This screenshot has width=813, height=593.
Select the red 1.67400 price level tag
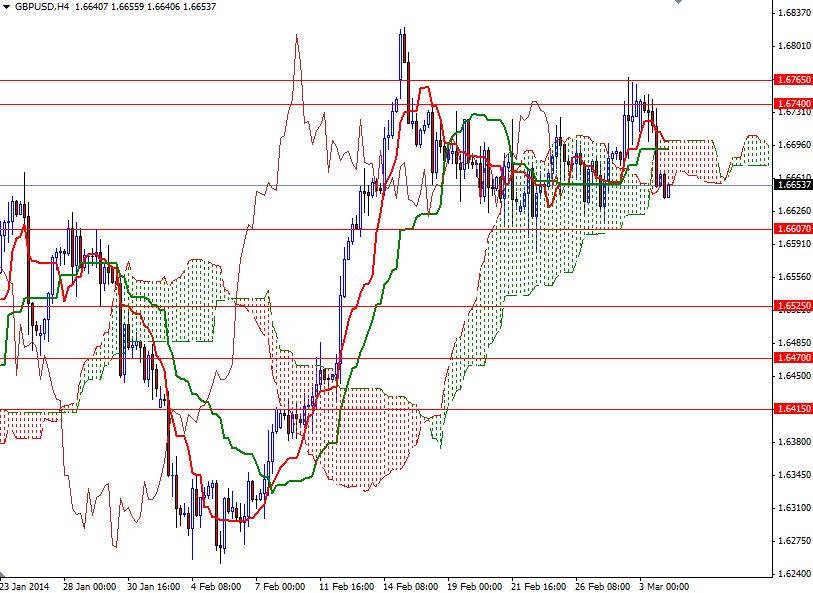tap(789, 104)
